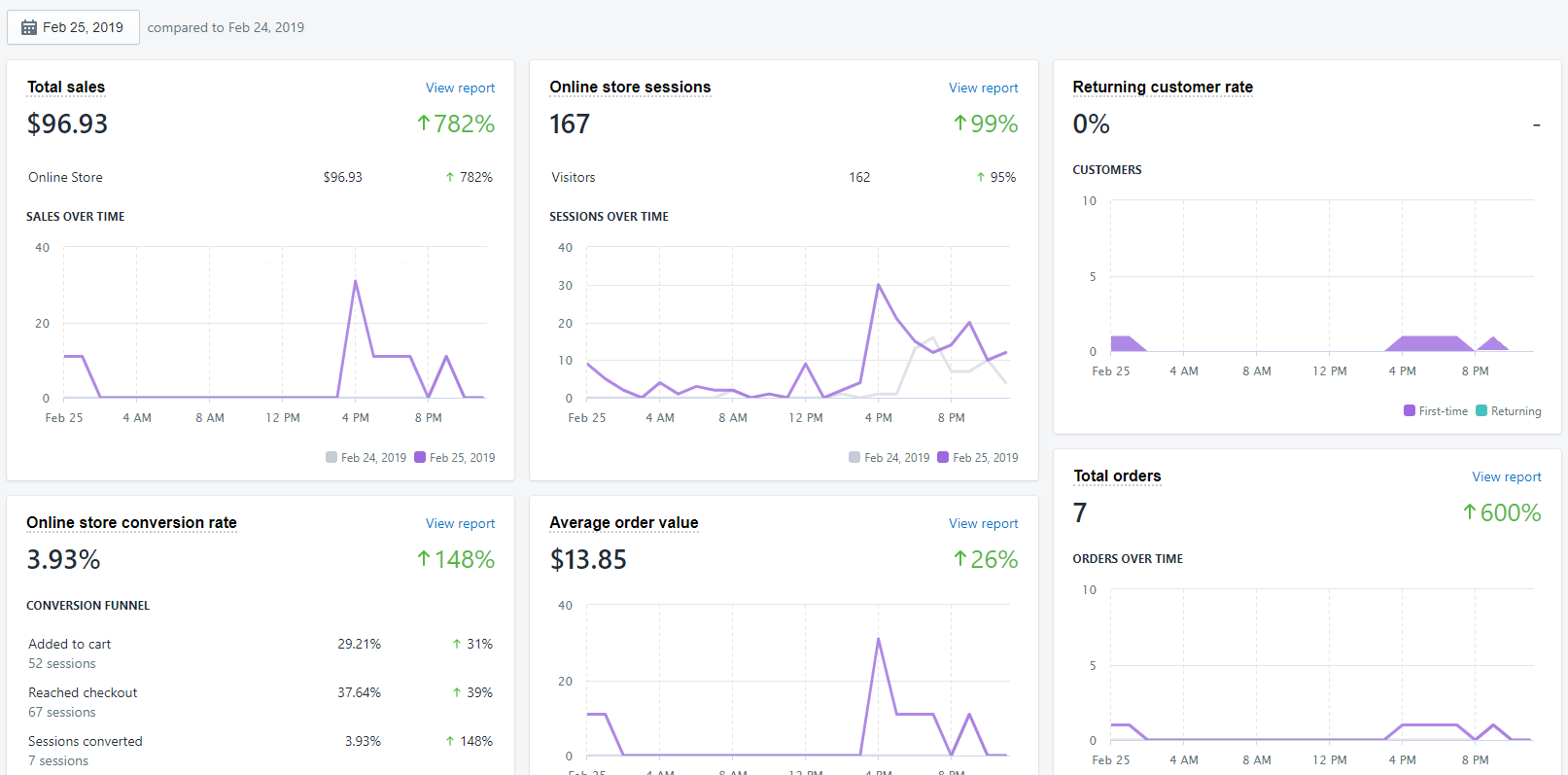
Task: Click the Added to cart funnel row
Action: click(x=261, y=653)
